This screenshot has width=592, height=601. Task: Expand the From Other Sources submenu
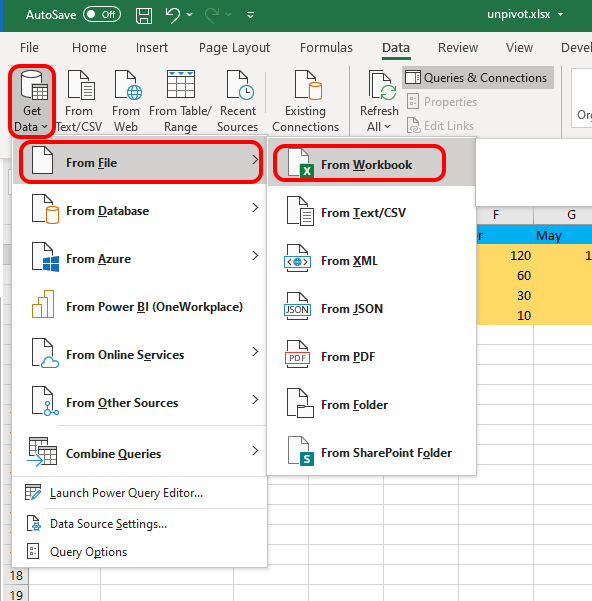click(140, 402)
